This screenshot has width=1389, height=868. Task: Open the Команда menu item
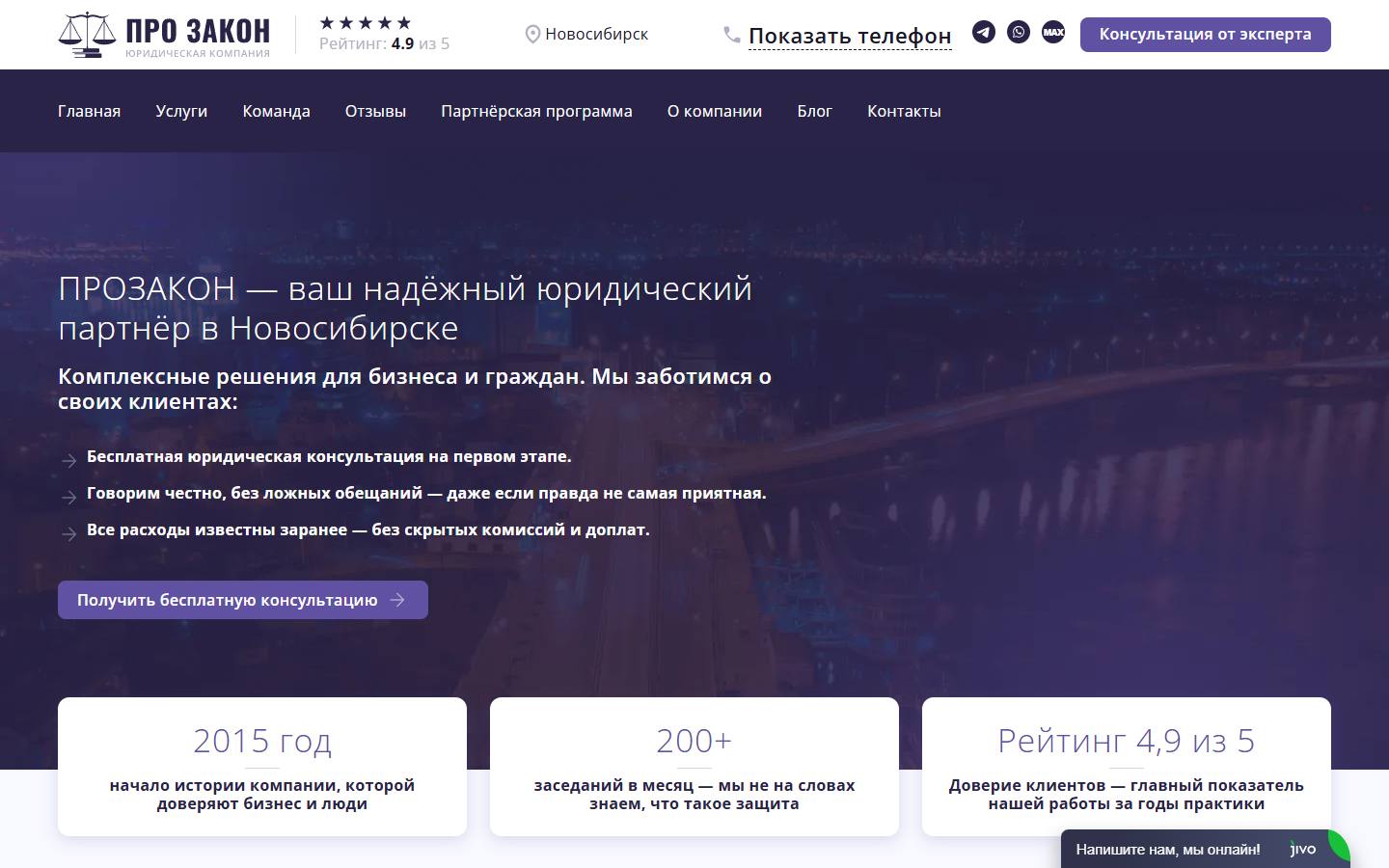coord(276,111)
